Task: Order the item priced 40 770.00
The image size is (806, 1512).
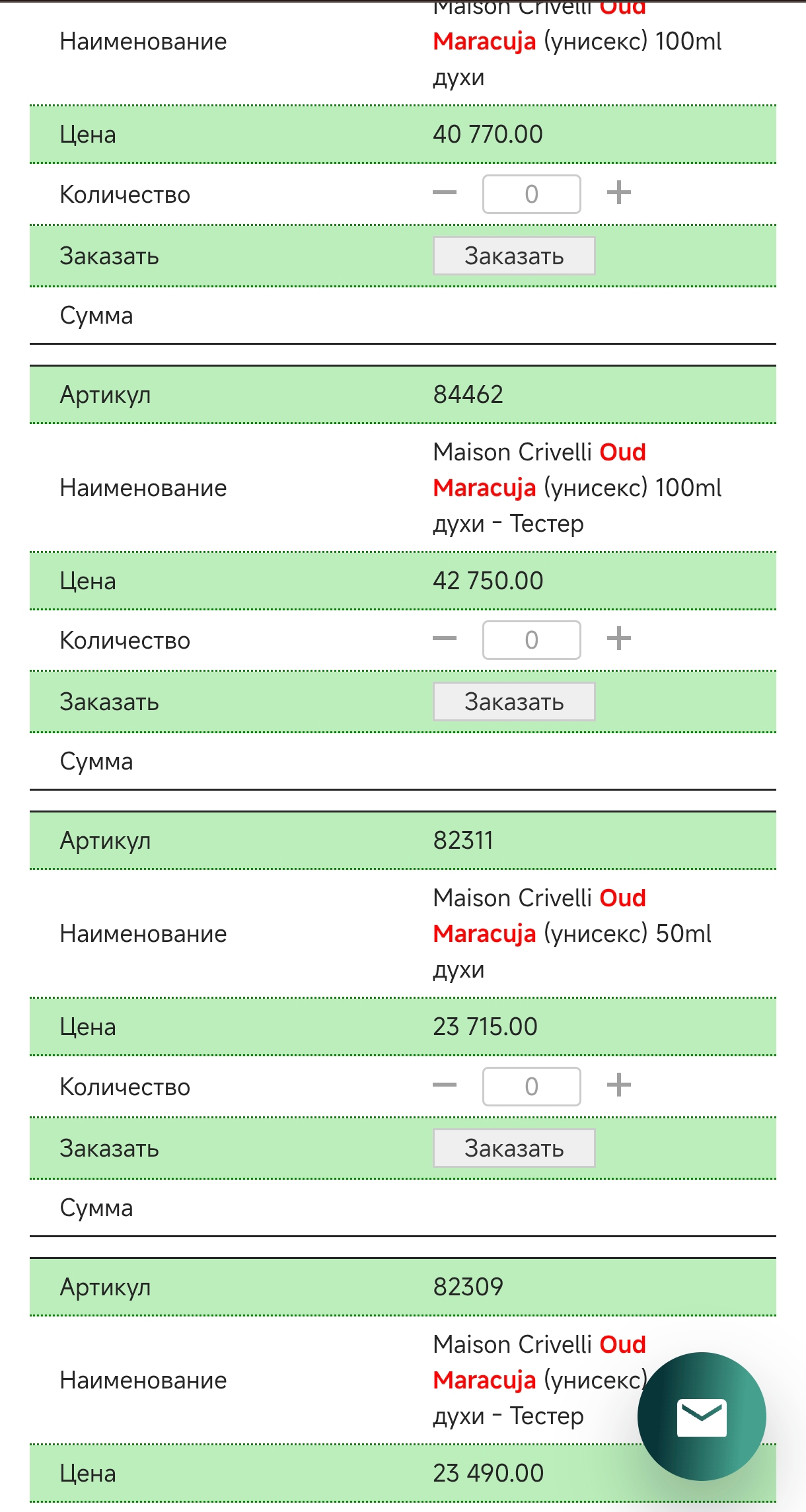Action: point(514,256)
